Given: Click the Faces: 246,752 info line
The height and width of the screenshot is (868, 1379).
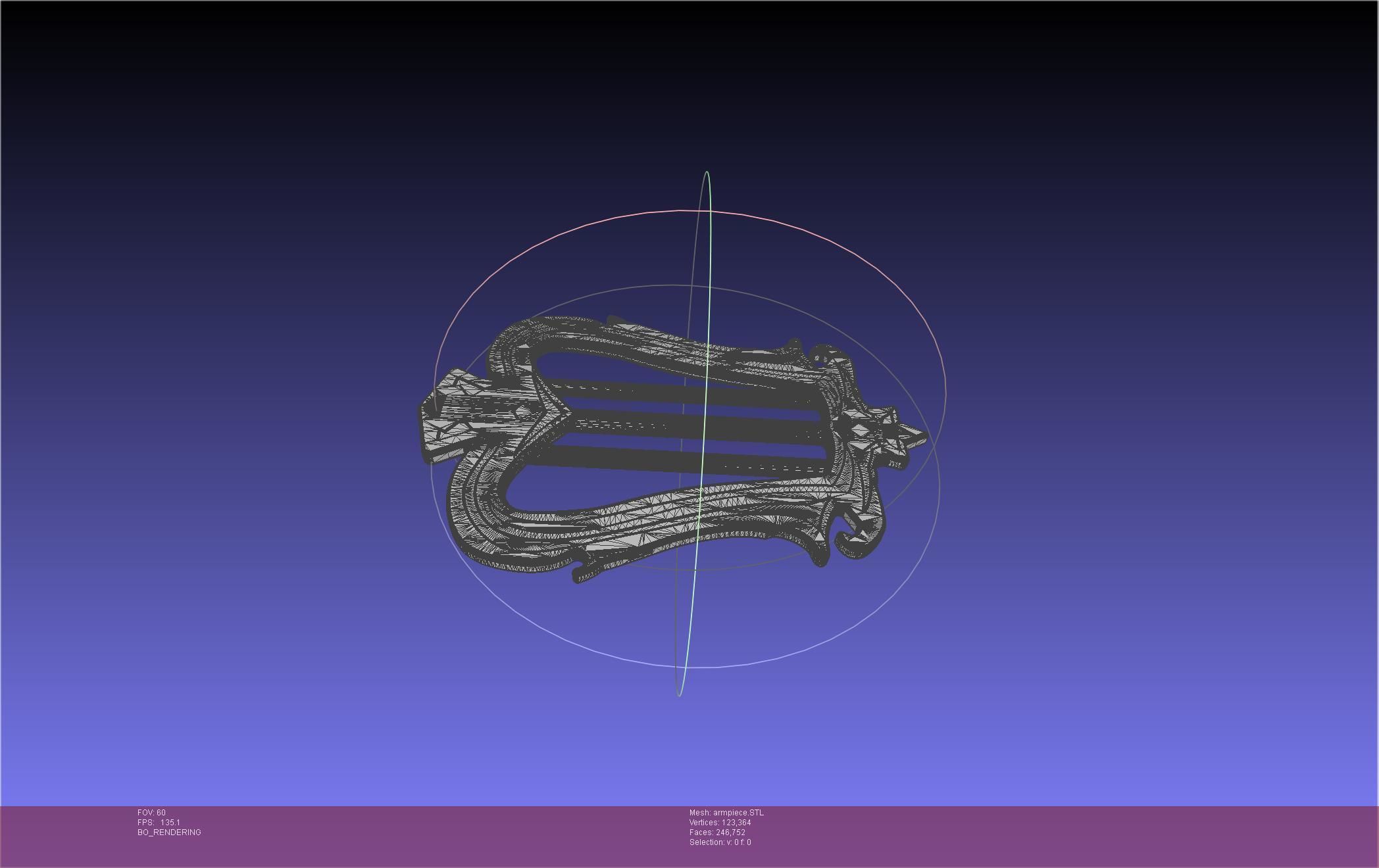Looking at the screenshot, I should (x=717, y=832).
